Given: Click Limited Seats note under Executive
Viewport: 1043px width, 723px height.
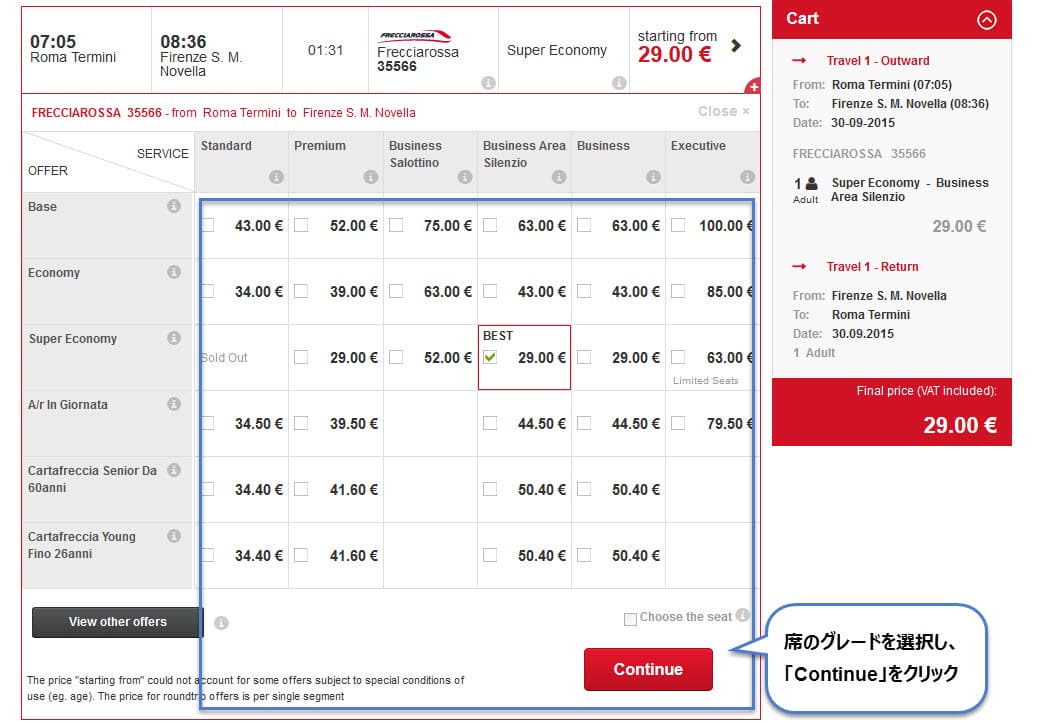Looking at the screenshot, I should point(706,380).
